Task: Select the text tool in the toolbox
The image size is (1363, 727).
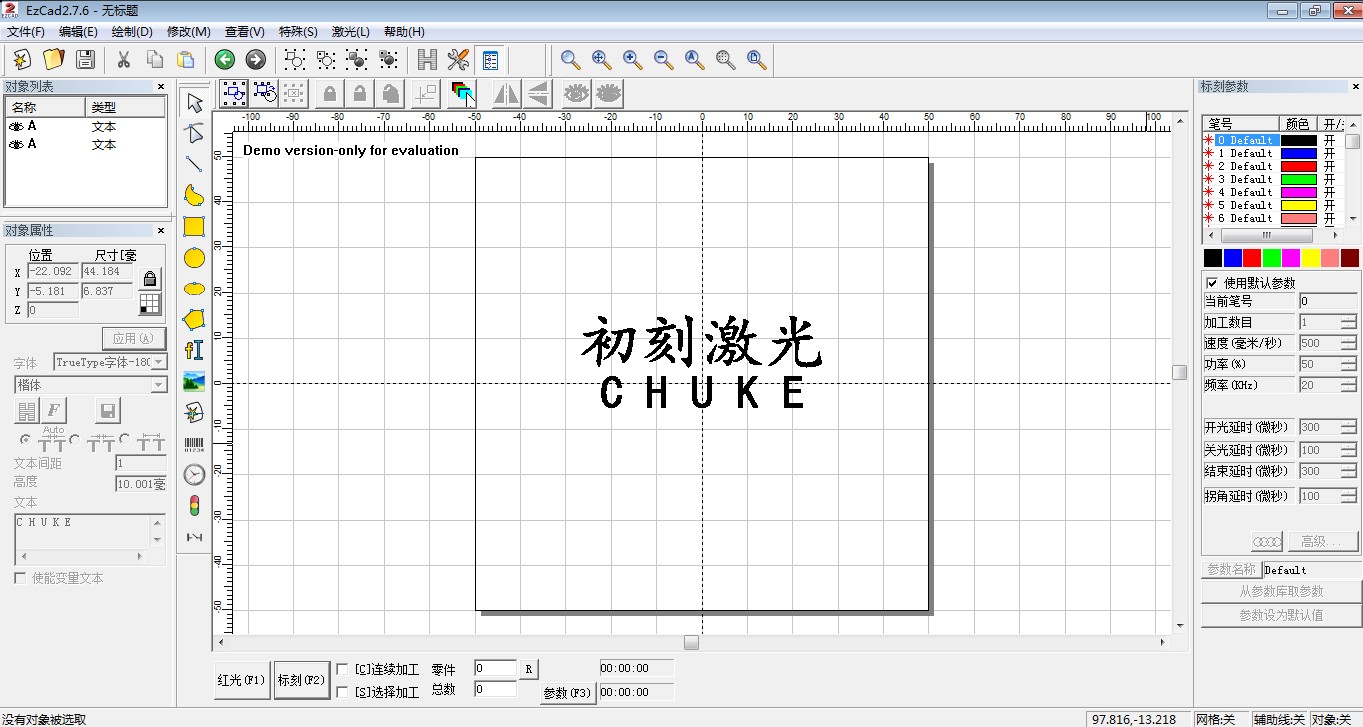Action: (194, 350)
